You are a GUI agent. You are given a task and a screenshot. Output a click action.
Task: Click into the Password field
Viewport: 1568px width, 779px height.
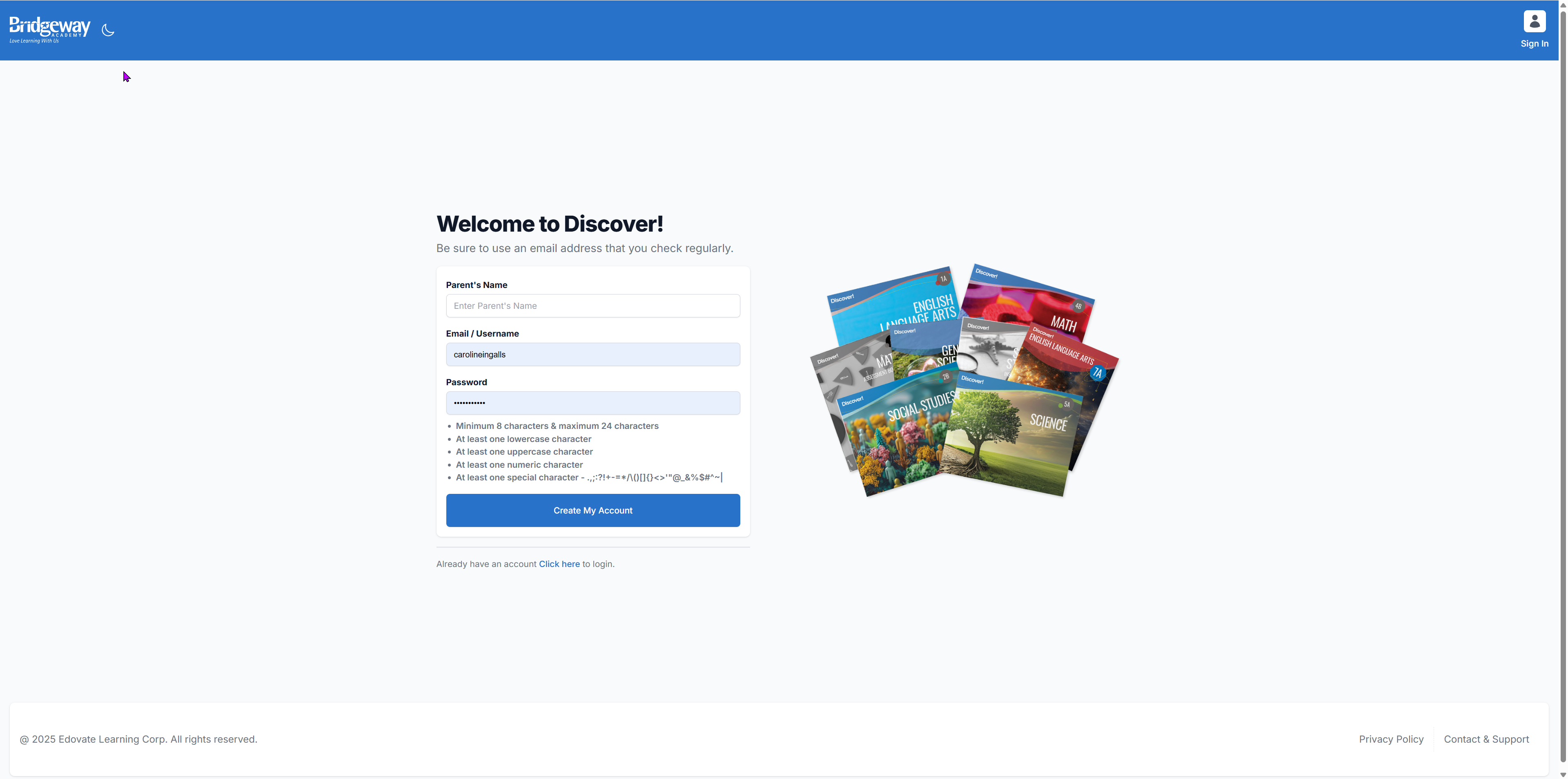point(592,403)
